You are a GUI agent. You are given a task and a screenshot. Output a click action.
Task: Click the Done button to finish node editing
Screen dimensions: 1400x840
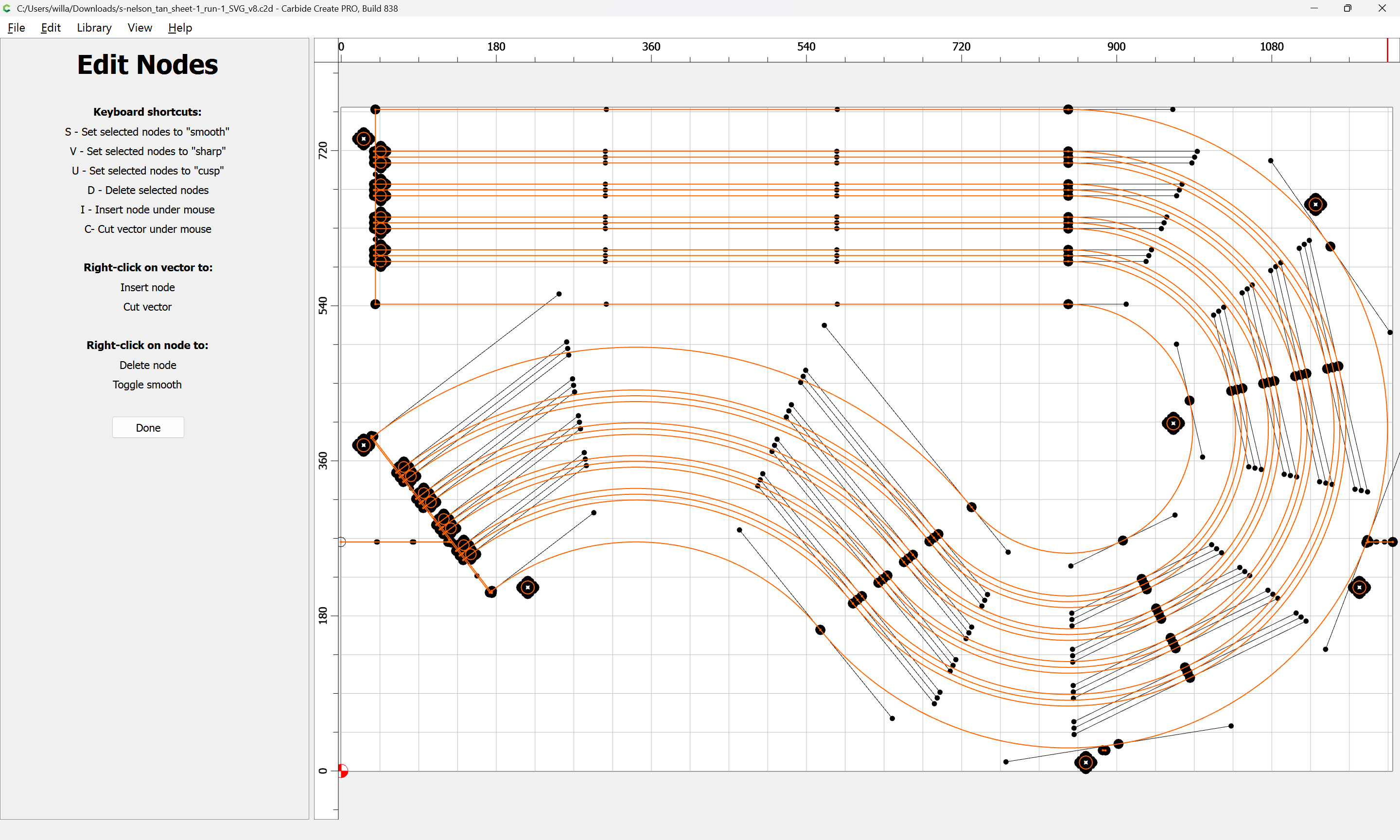pos(148,427)
